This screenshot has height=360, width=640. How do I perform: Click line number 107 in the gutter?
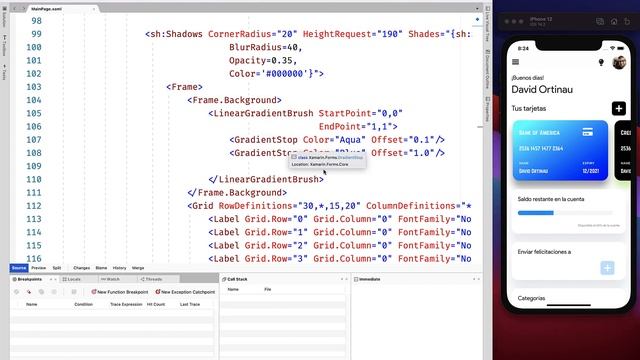pos(34,140)
